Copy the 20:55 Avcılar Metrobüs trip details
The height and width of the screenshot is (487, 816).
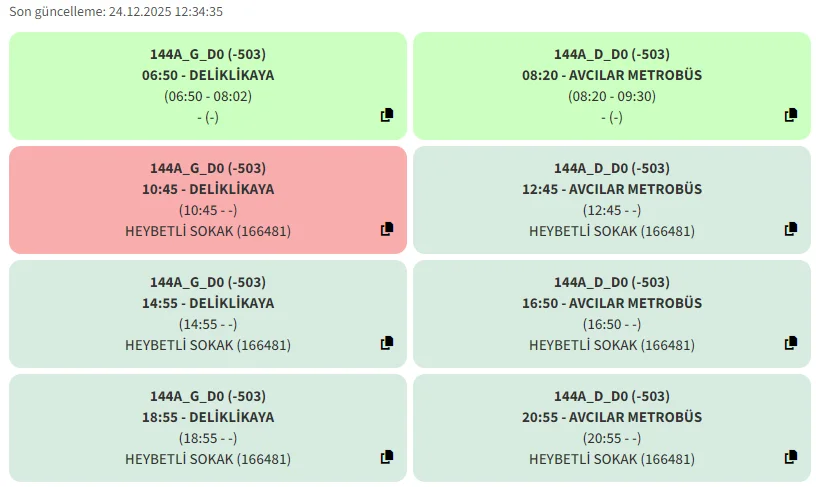click(x=791, y=457)
